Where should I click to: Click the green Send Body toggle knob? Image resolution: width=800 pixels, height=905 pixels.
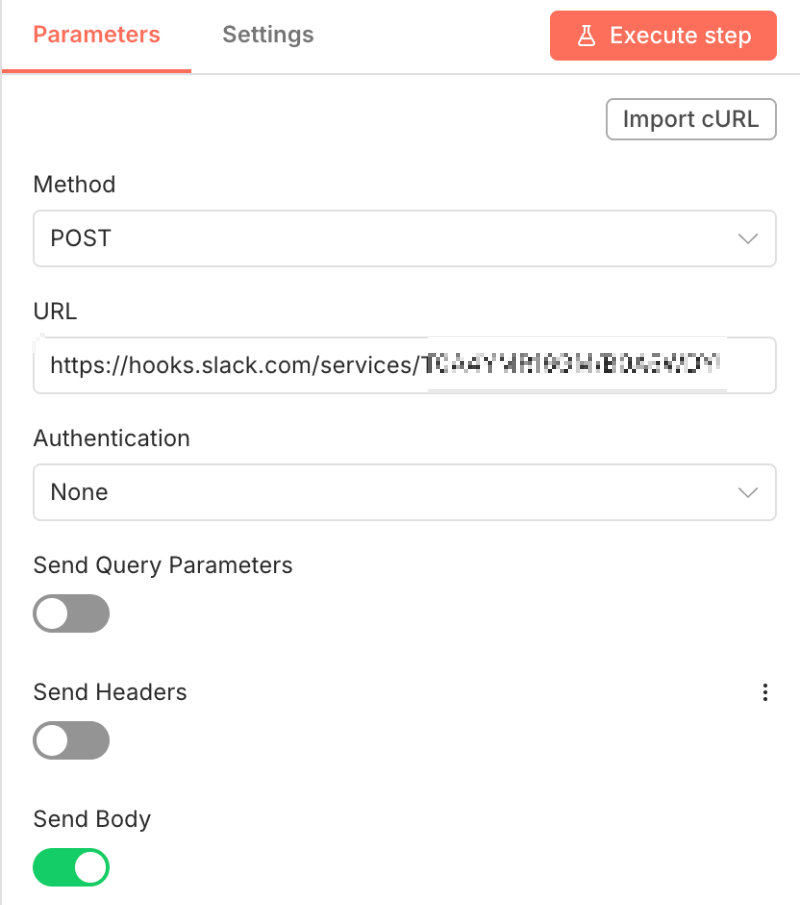[88, 867]
